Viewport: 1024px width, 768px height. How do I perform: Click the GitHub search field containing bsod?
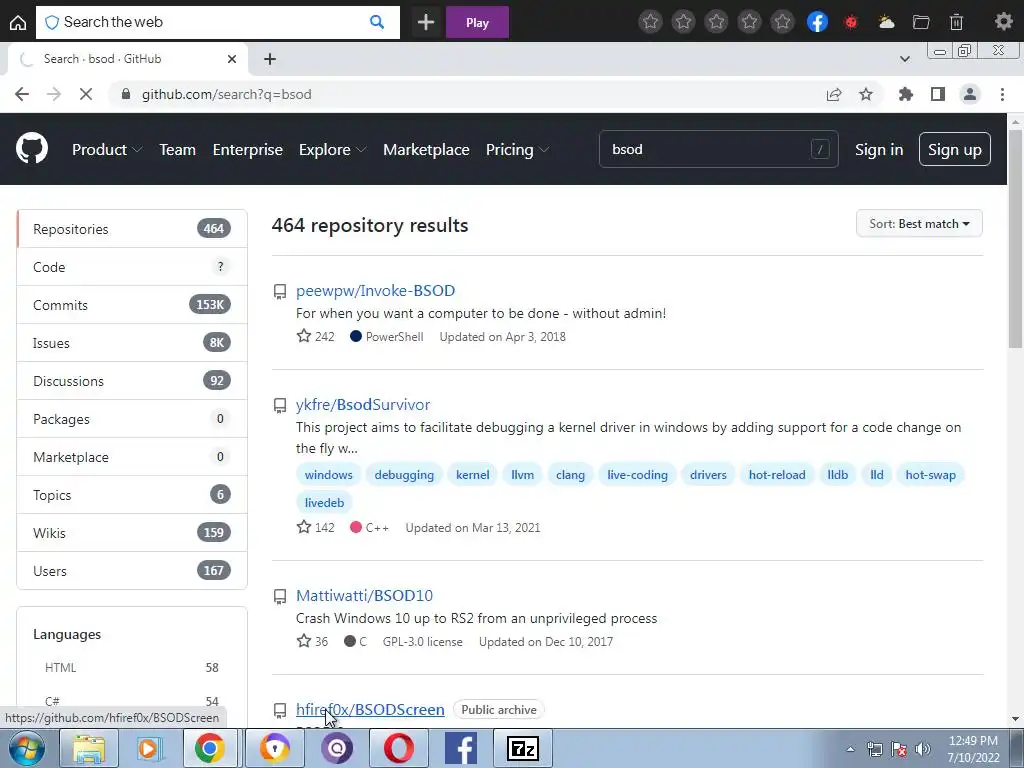pyautogui.click(x=718, y=150)
